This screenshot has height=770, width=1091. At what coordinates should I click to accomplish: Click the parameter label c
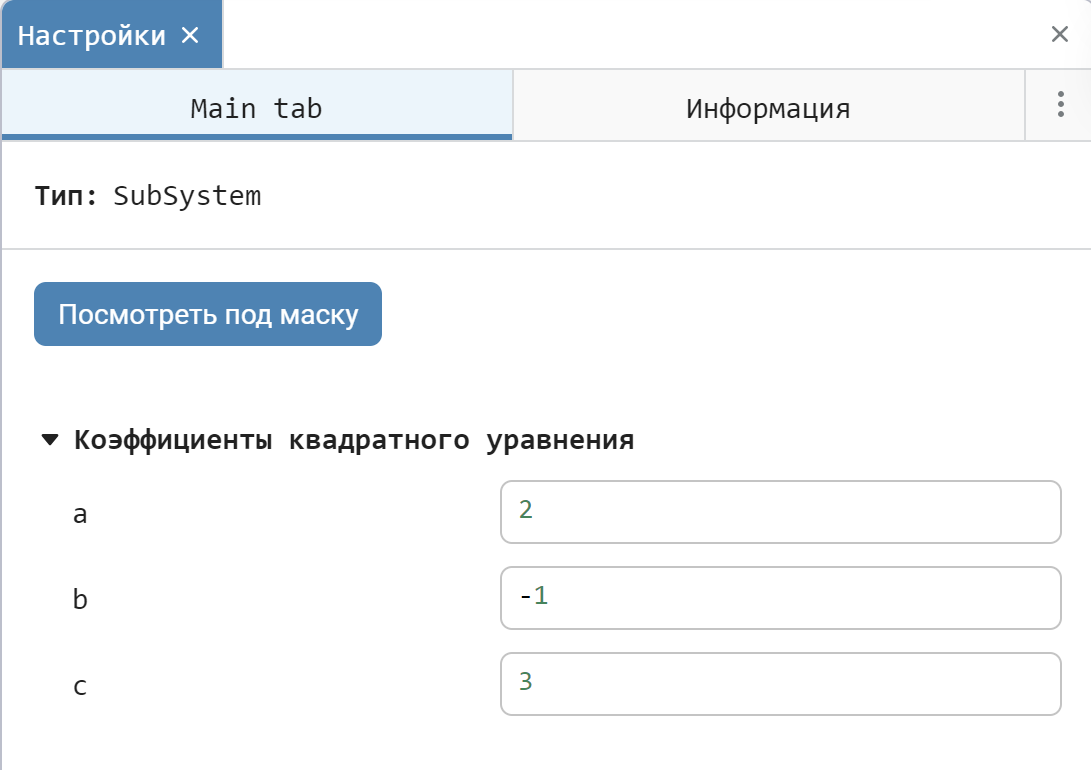point(80,686)
